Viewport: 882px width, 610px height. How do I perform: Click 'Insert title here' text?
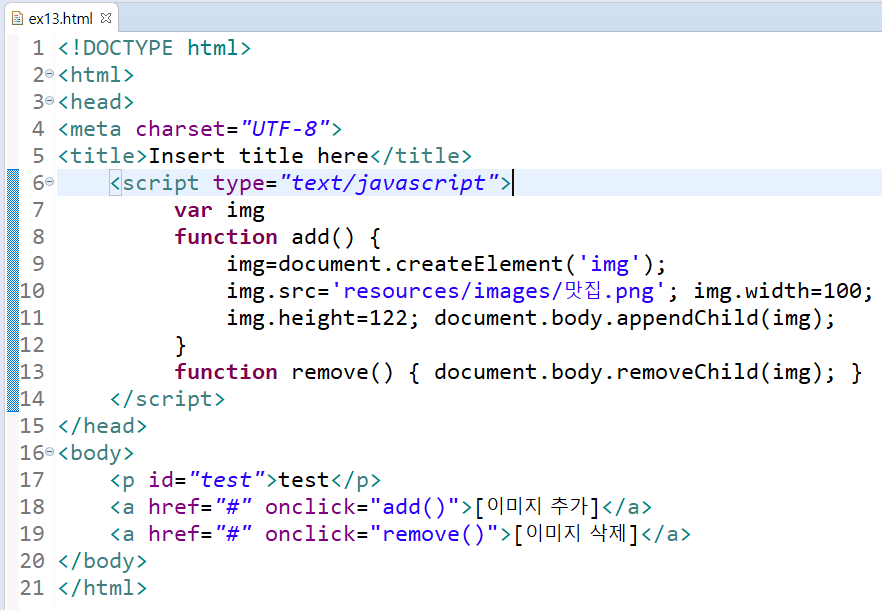259,156
